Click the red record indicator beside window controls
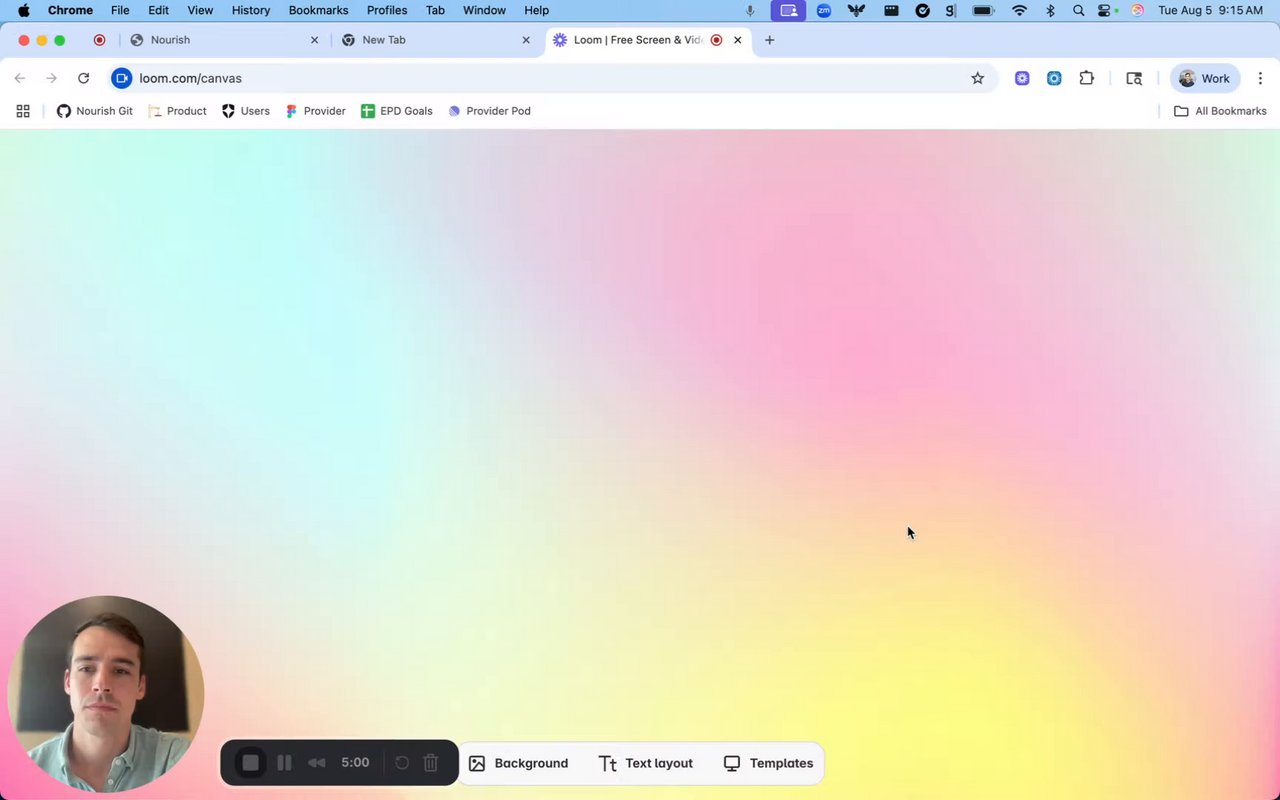The image size is (1280, 800). click(99, 40)
